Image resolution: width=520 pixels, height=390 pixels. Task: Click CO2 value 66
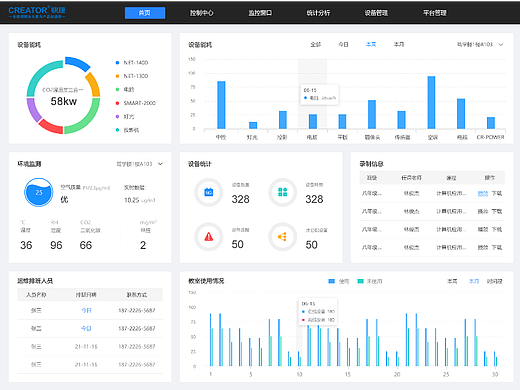[x=86, y=245]
